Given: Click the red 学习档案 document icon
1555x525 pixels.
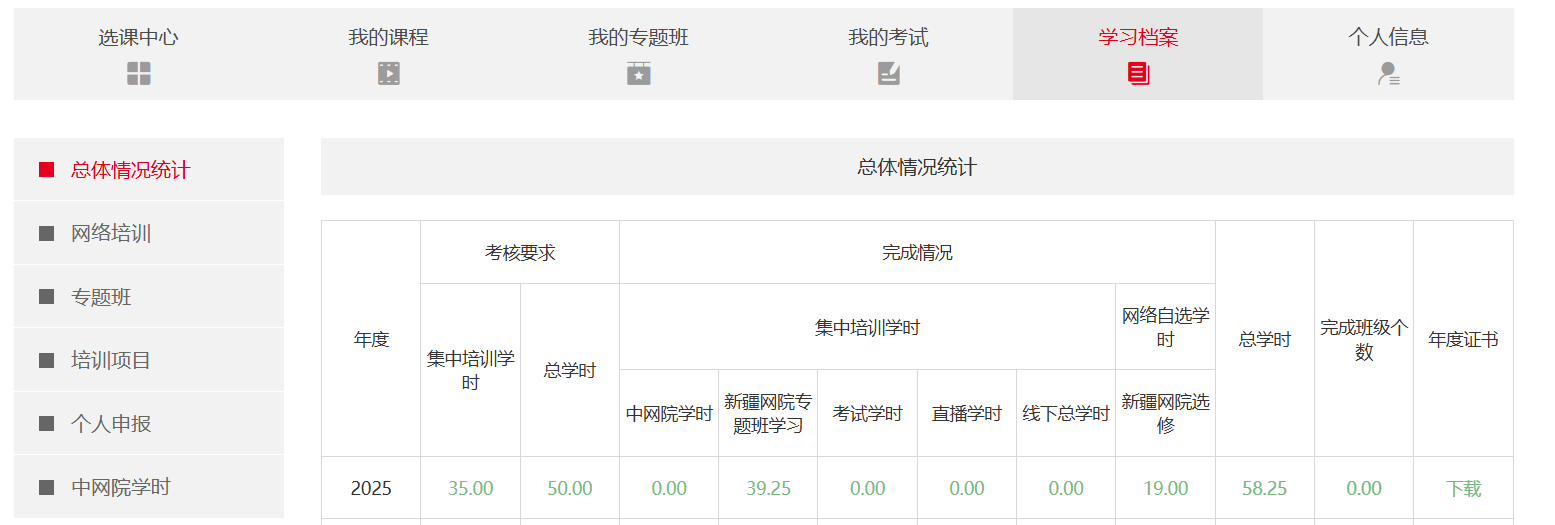Looking at the screenshot, I should coord(1138,73).
